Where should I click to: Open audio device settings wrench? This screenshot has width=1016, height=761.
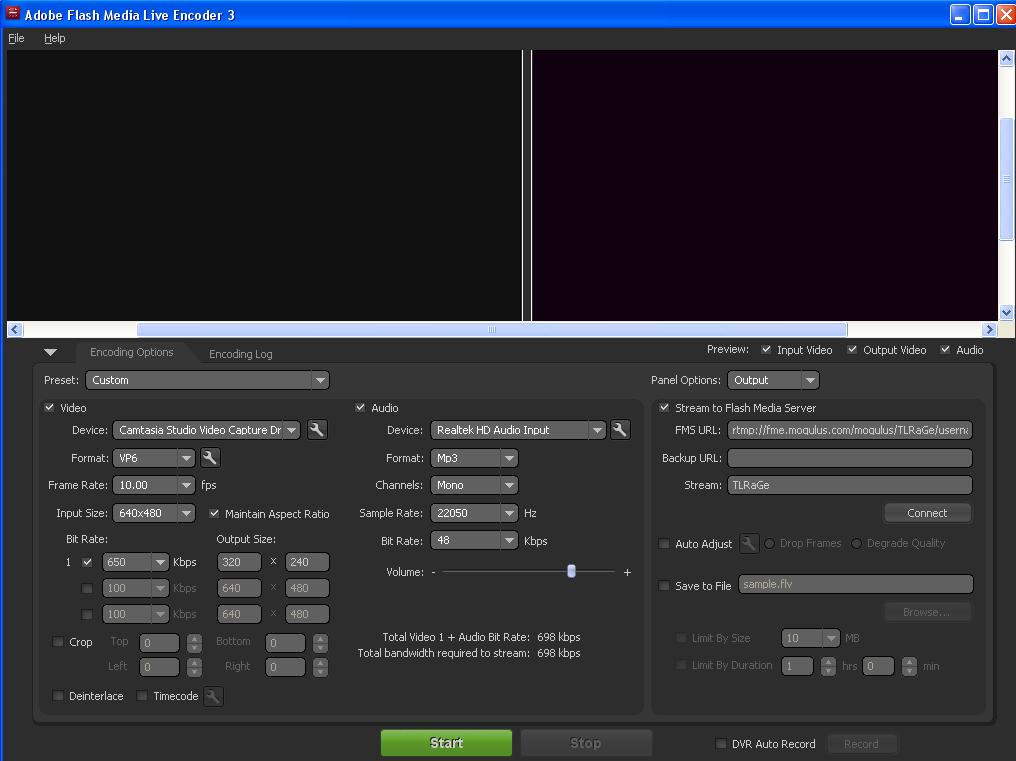620,430
